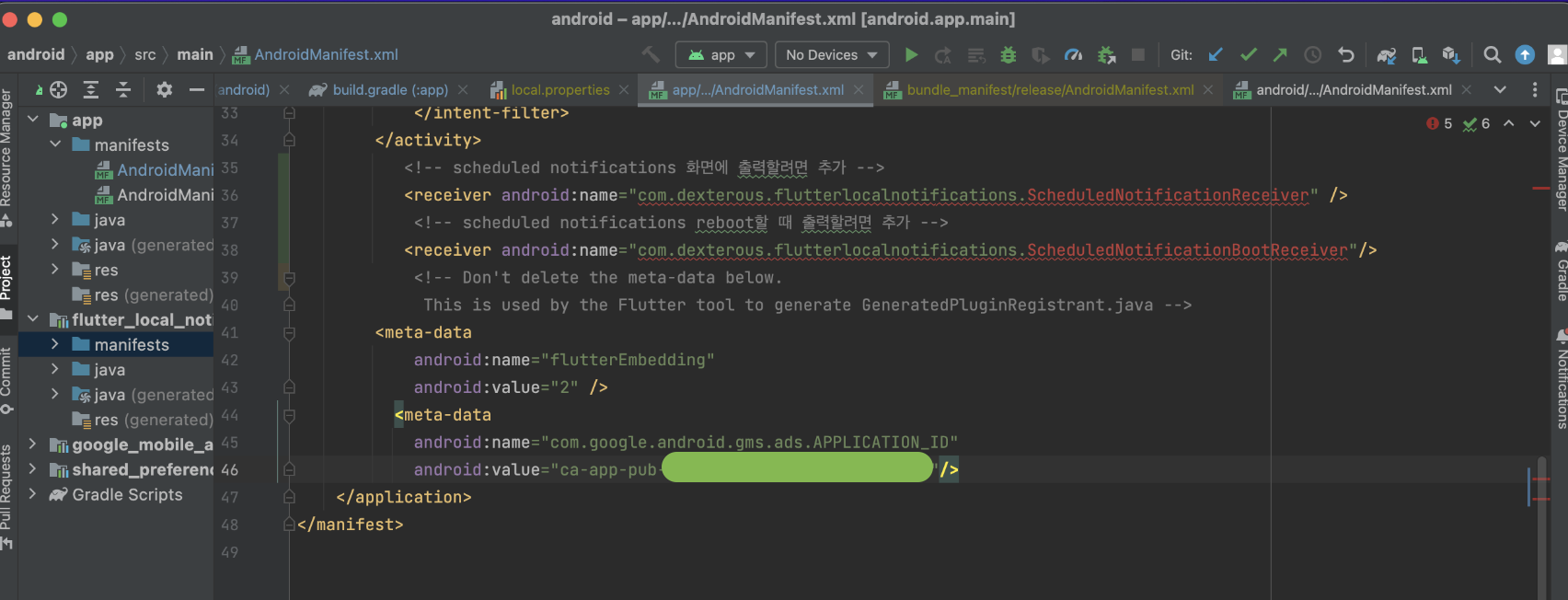Click the Apply Changes and Restart Activity icon

943,55
